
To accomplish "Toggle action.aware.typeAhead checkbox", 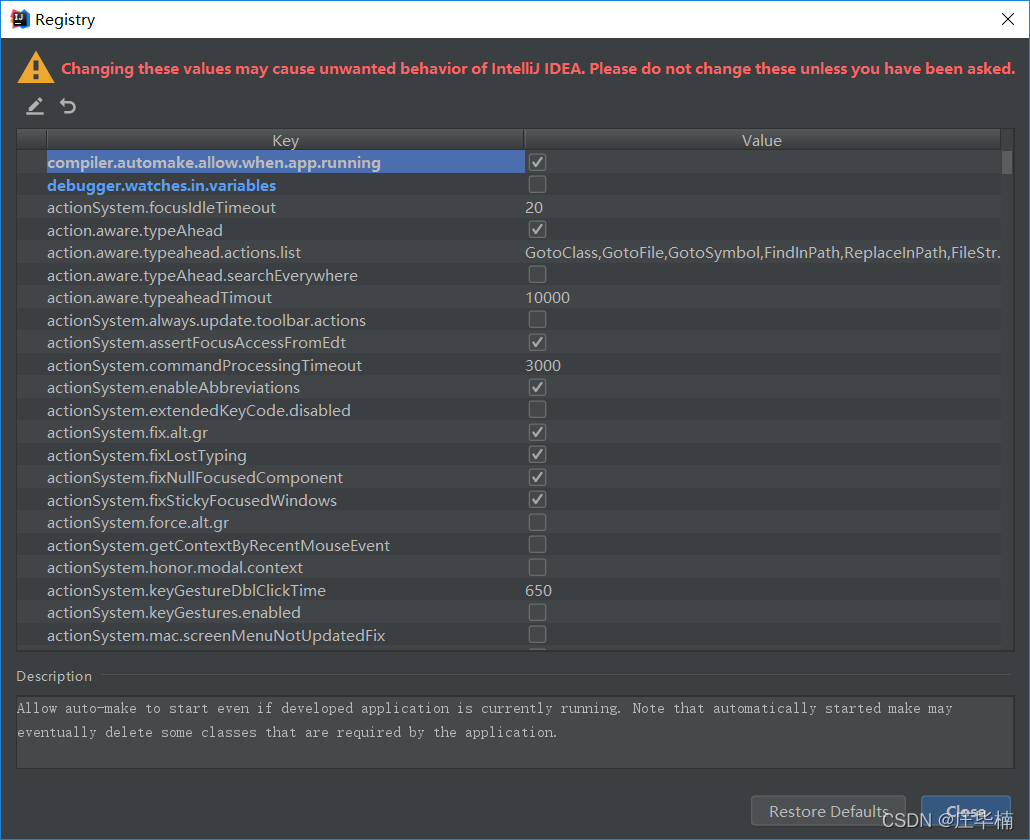I will 537,229.
